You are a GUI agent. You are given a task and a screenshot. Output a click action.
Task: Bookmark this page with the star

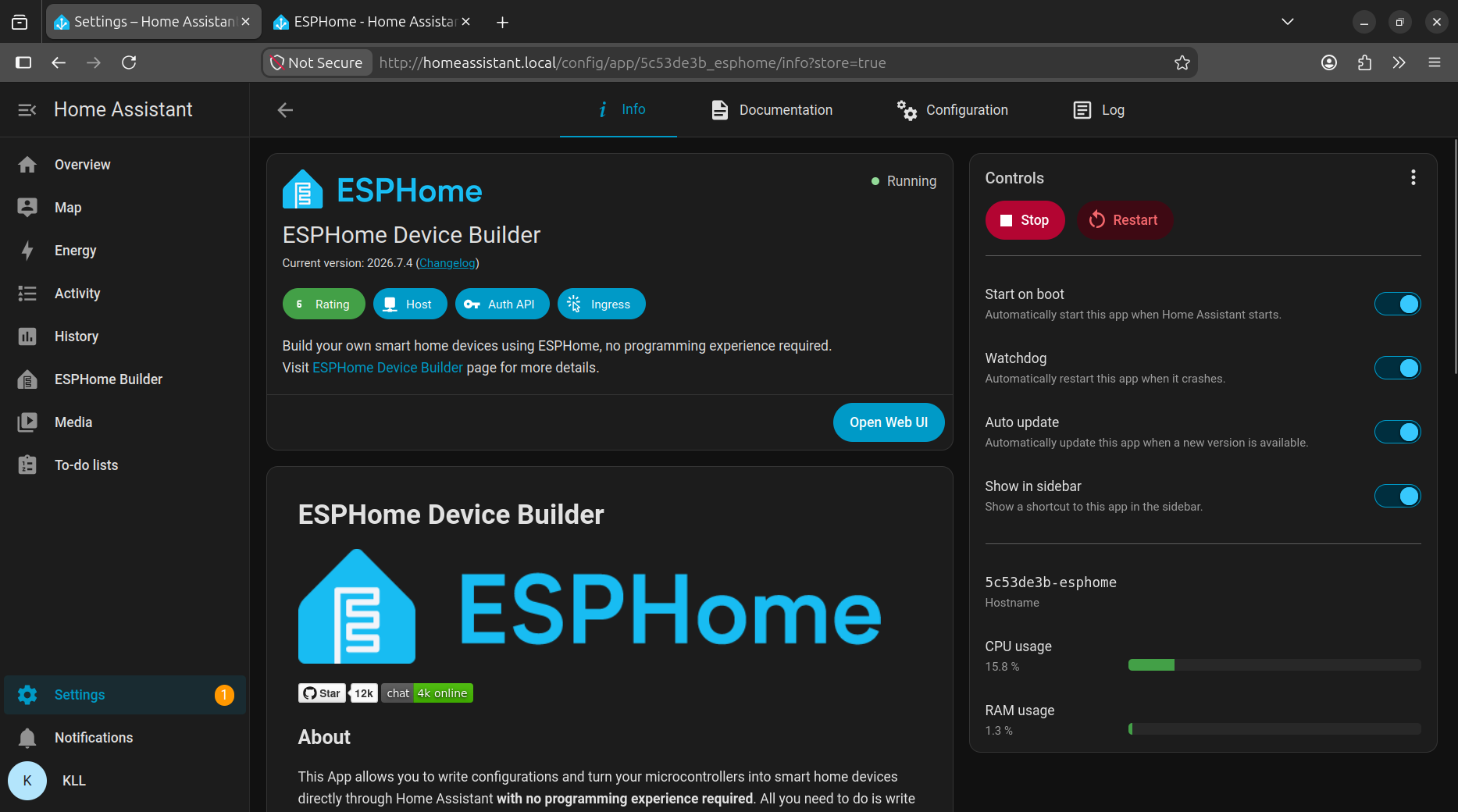[x=1182, y=62]
